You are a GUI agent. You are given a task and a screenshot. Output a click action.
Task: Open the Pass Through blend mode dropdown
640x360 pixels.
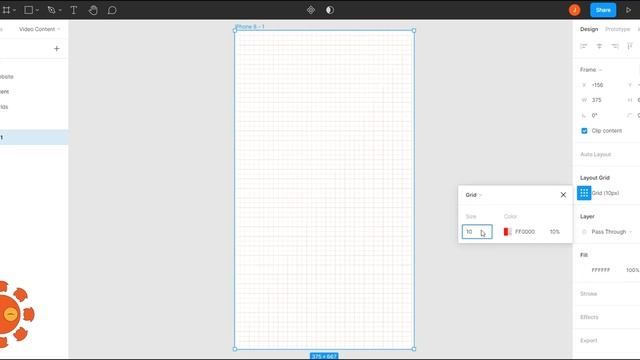click(611, 232)
